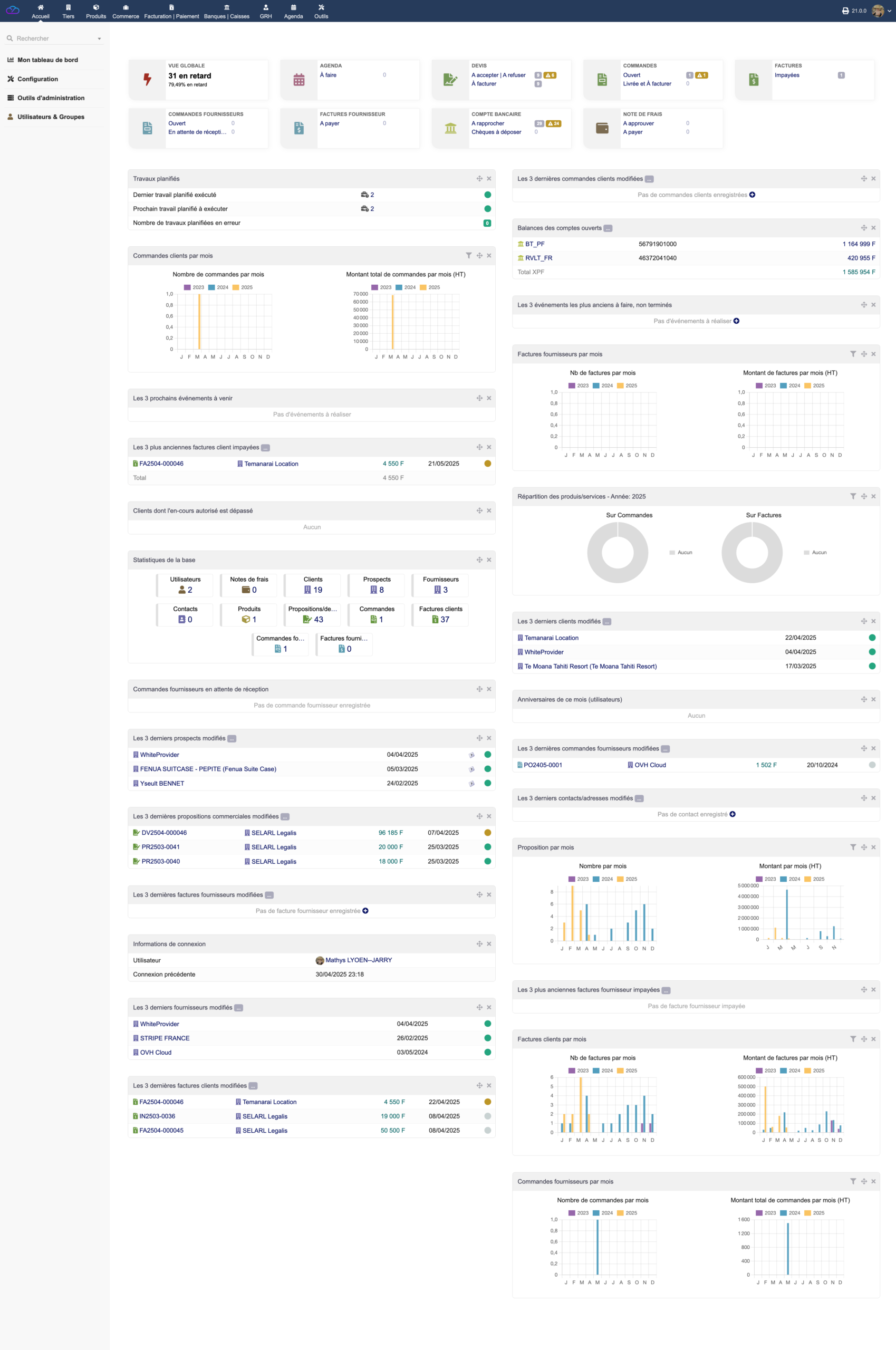Open the Rechercher dropdown arrow
The height and width of the screenshot is (1350, 896).
[100, 39]
